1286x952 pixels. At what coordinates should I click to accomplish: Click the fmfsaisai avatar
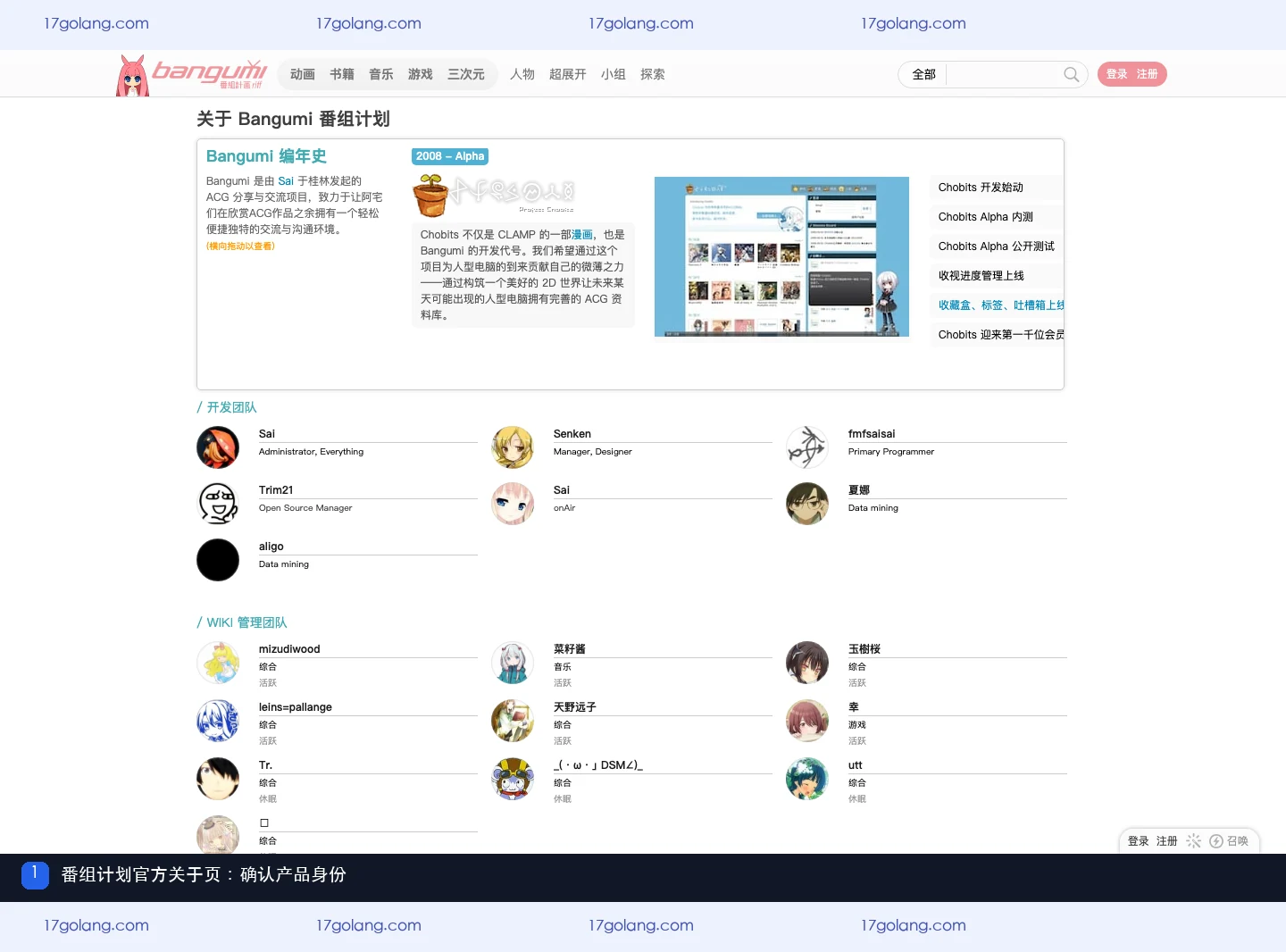click(807, 447)
